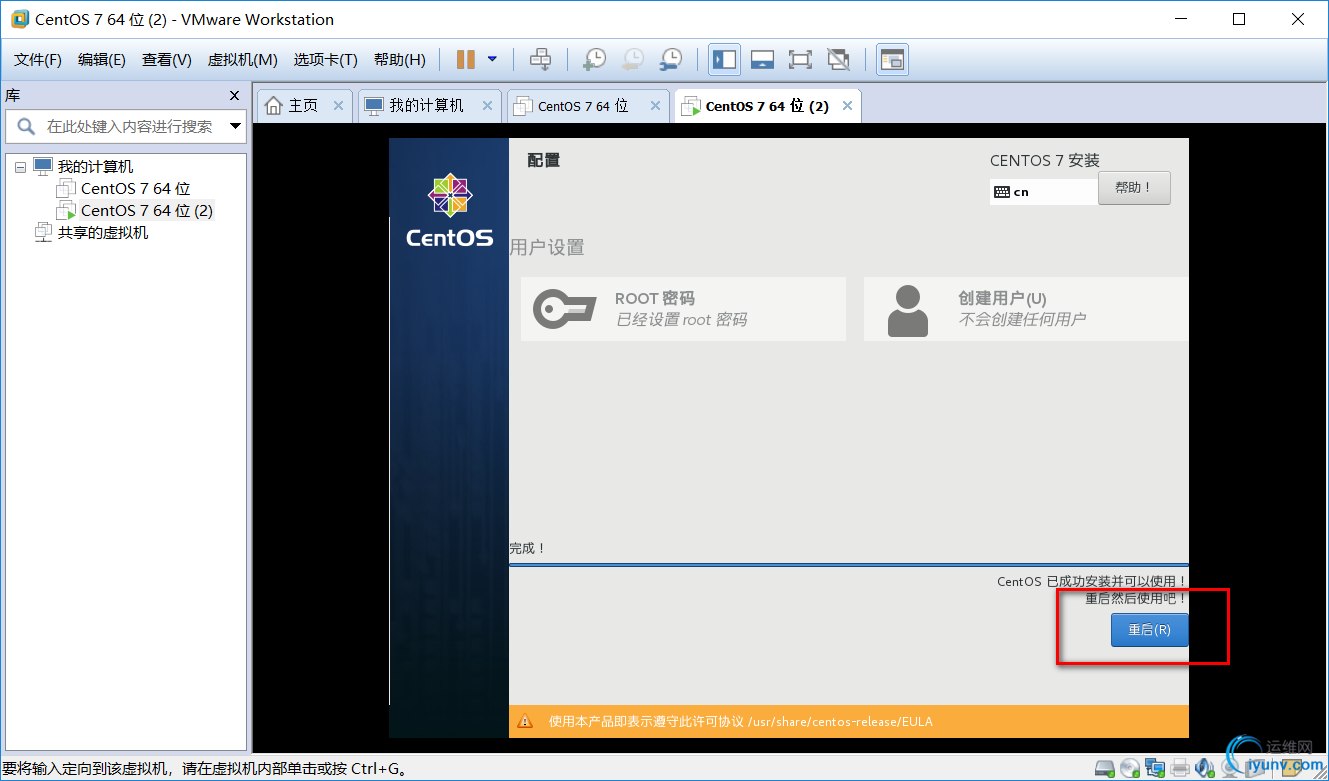Click the installation progress bar
This screenshot has height=781, width=1329.
point(849,565)
